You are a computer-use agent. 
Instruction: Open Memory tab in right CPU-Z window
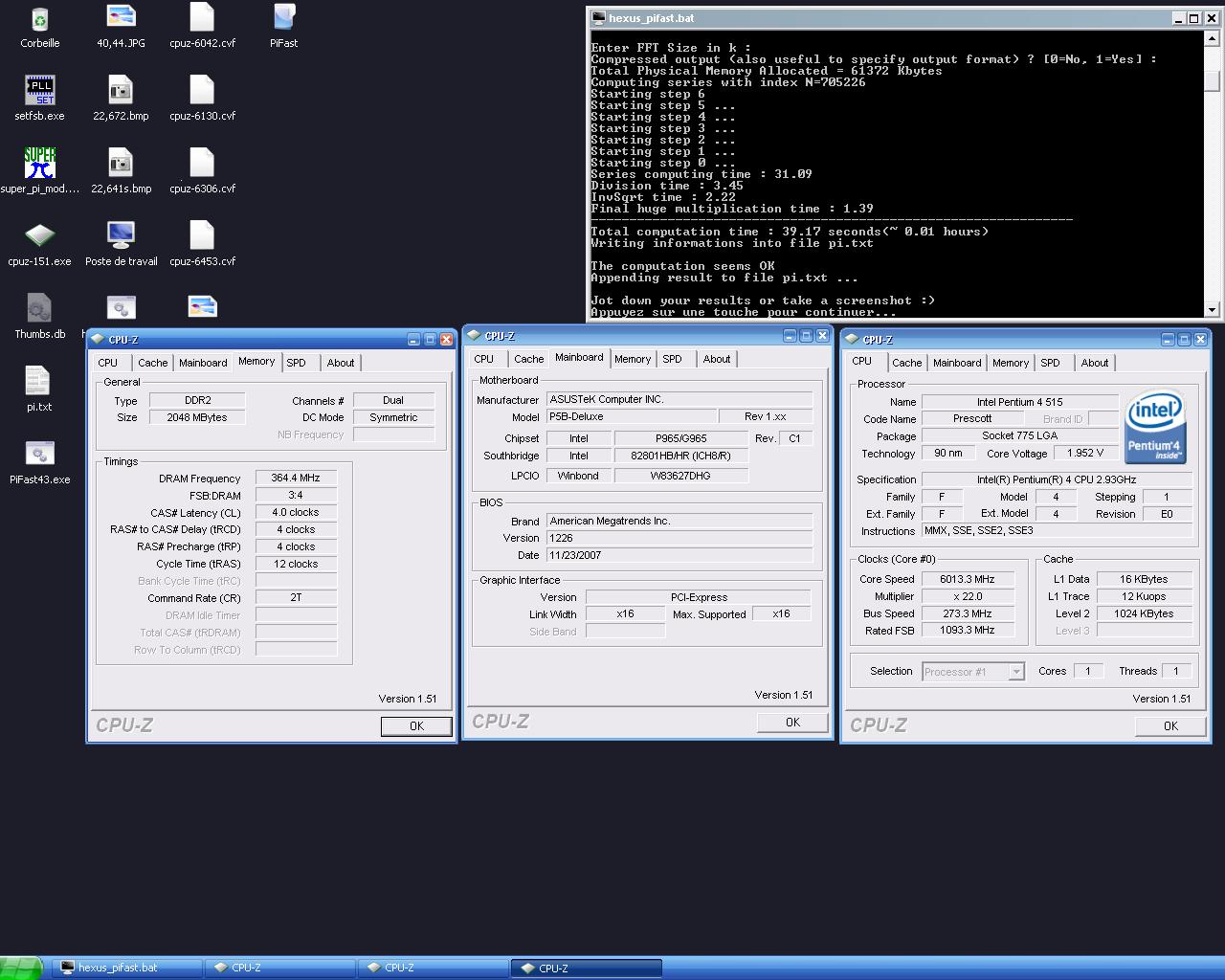click(1011, 363)
